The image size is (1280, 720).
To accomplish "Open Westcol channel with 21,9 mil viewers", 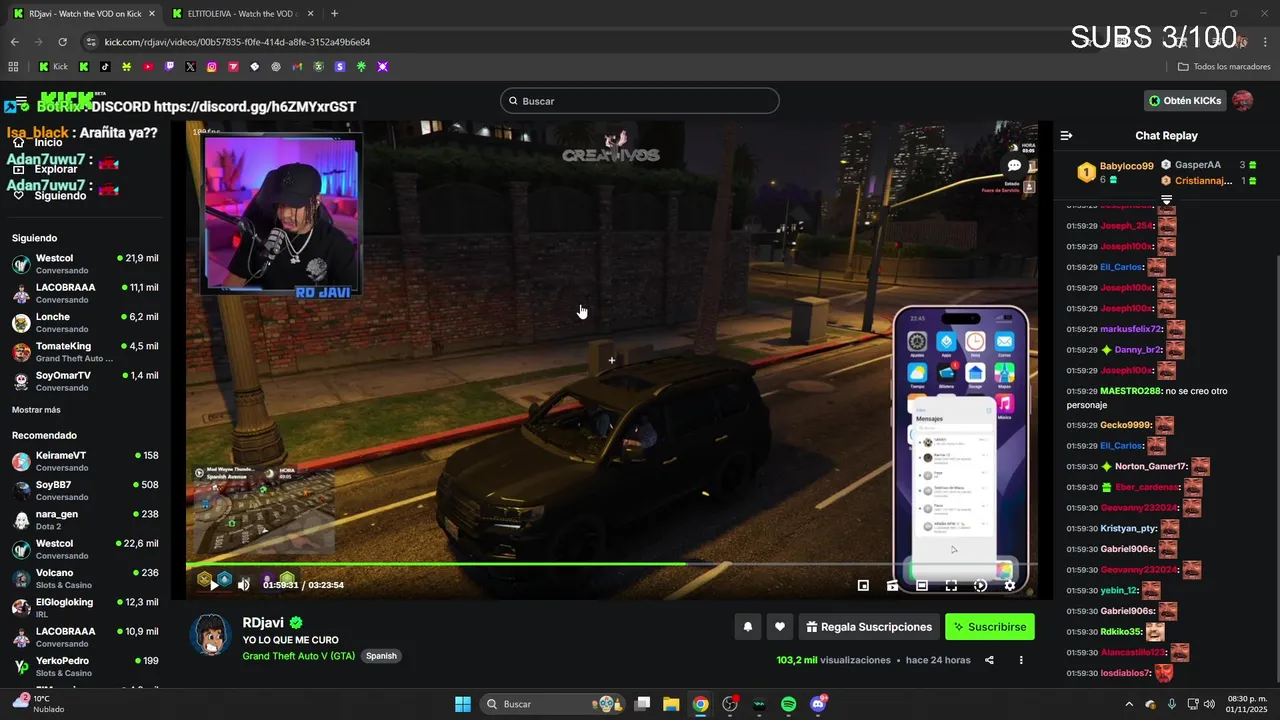I will tap(85, 264).
